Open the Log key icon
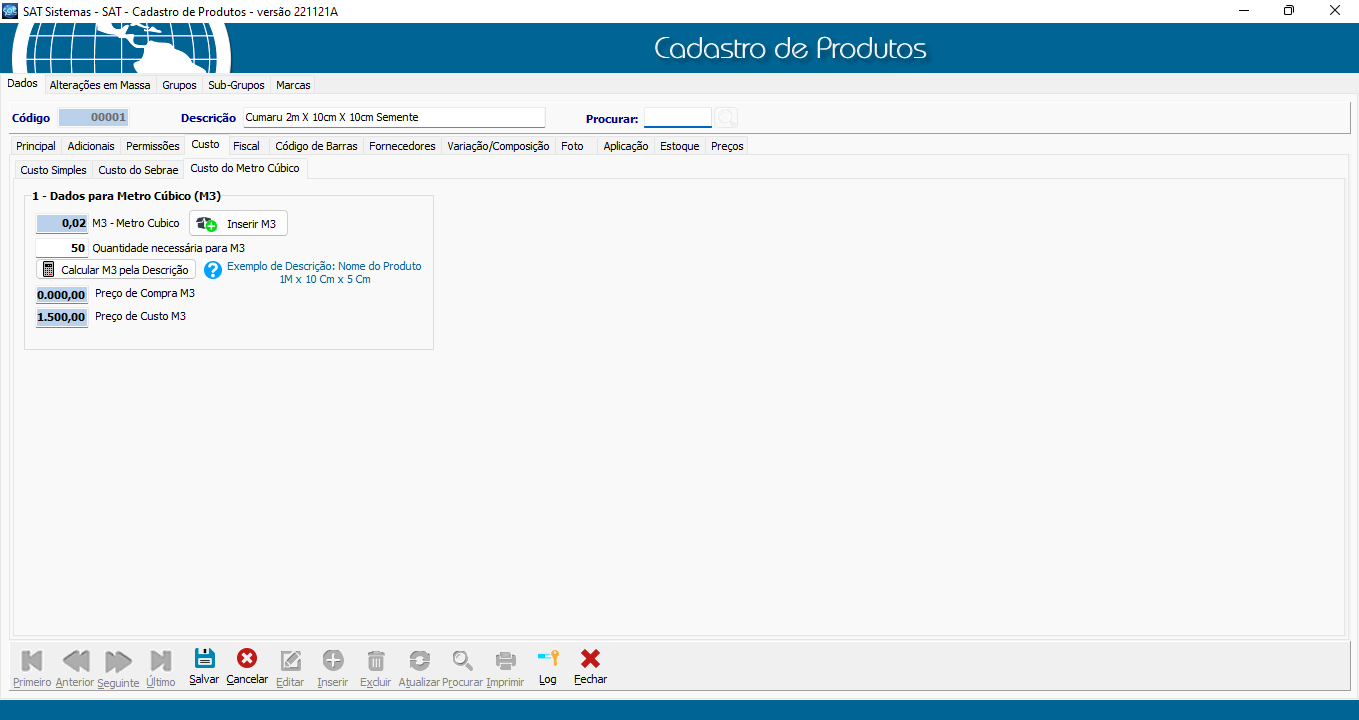 [x=547, y=659]
